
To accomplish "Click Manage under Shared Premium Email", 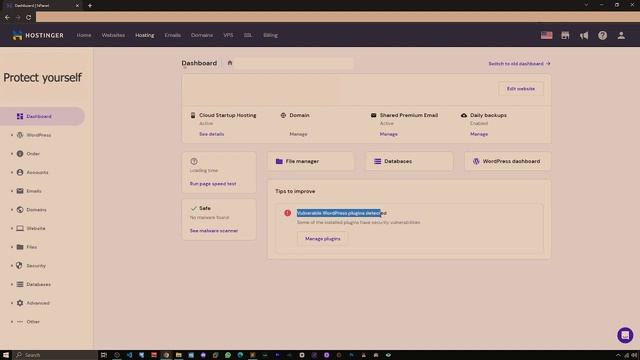I will tap(389, 134).
